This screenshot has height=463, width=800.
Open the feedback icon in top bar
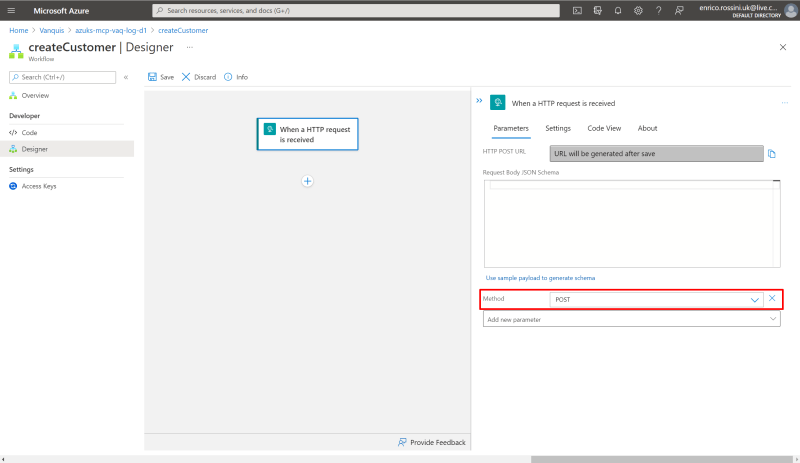679,10
